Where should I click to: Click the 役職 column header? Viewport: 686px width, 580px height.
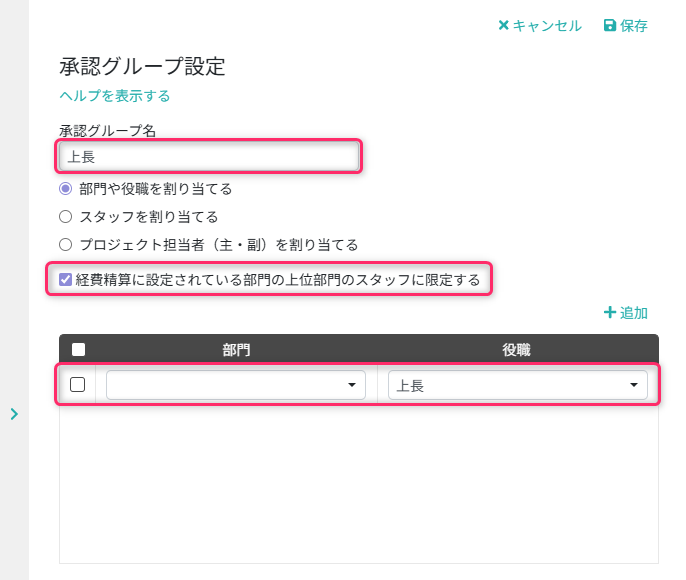(516, 350)
